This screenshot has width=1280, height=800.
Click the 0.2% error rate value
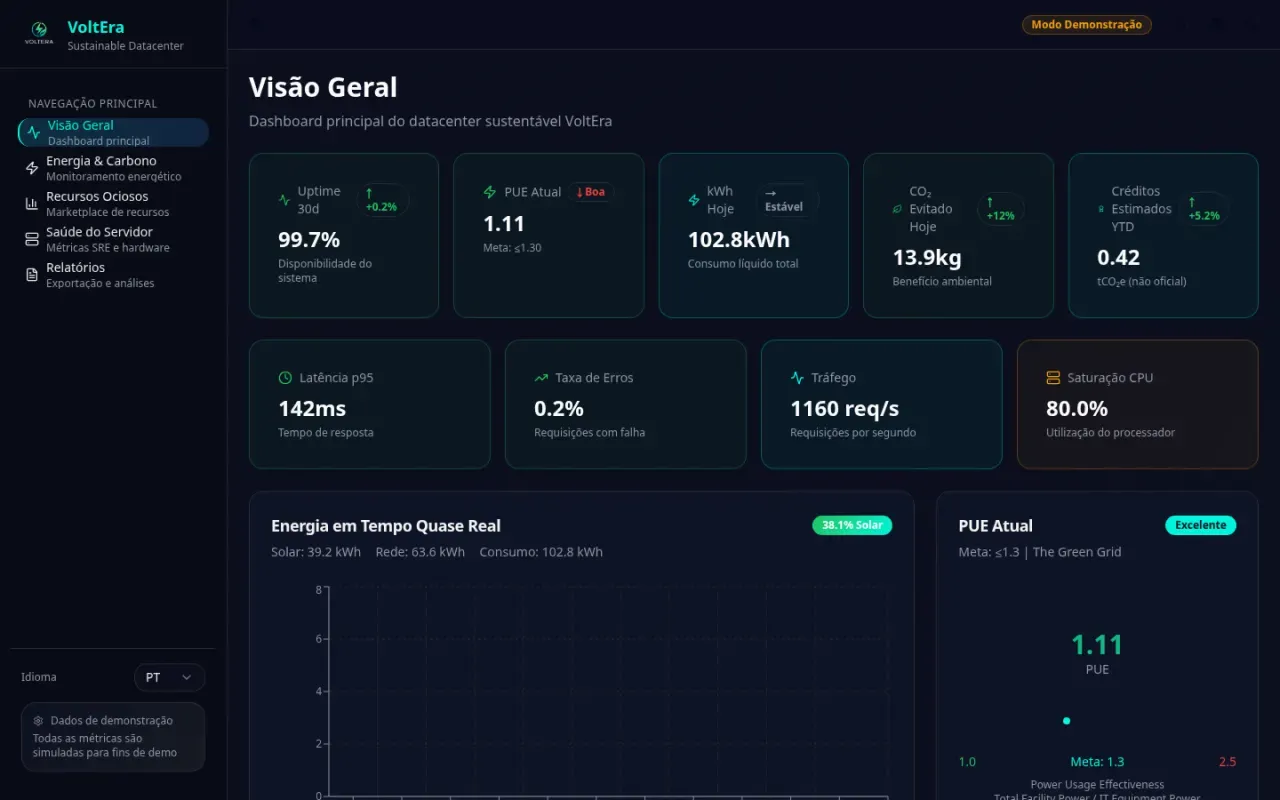pyautogui.click(x=559, y=409)
